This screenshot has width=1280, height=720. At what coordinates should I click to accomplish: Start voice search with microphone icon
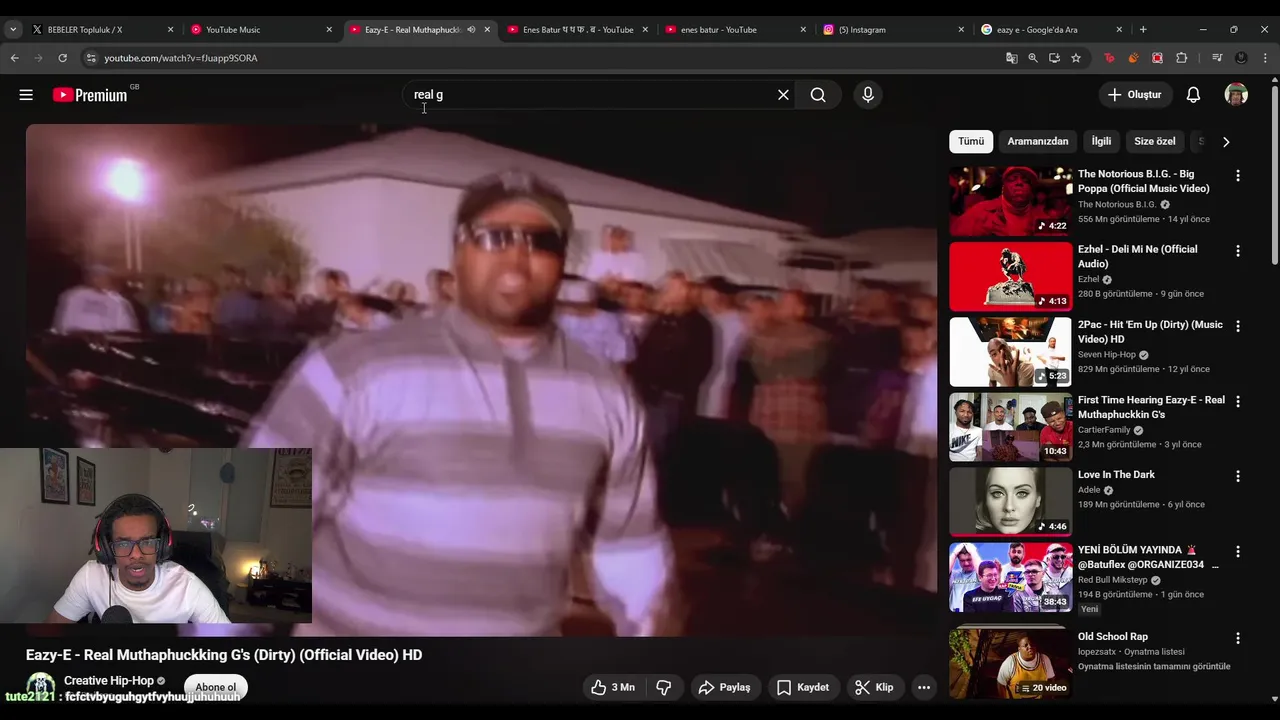868,95
